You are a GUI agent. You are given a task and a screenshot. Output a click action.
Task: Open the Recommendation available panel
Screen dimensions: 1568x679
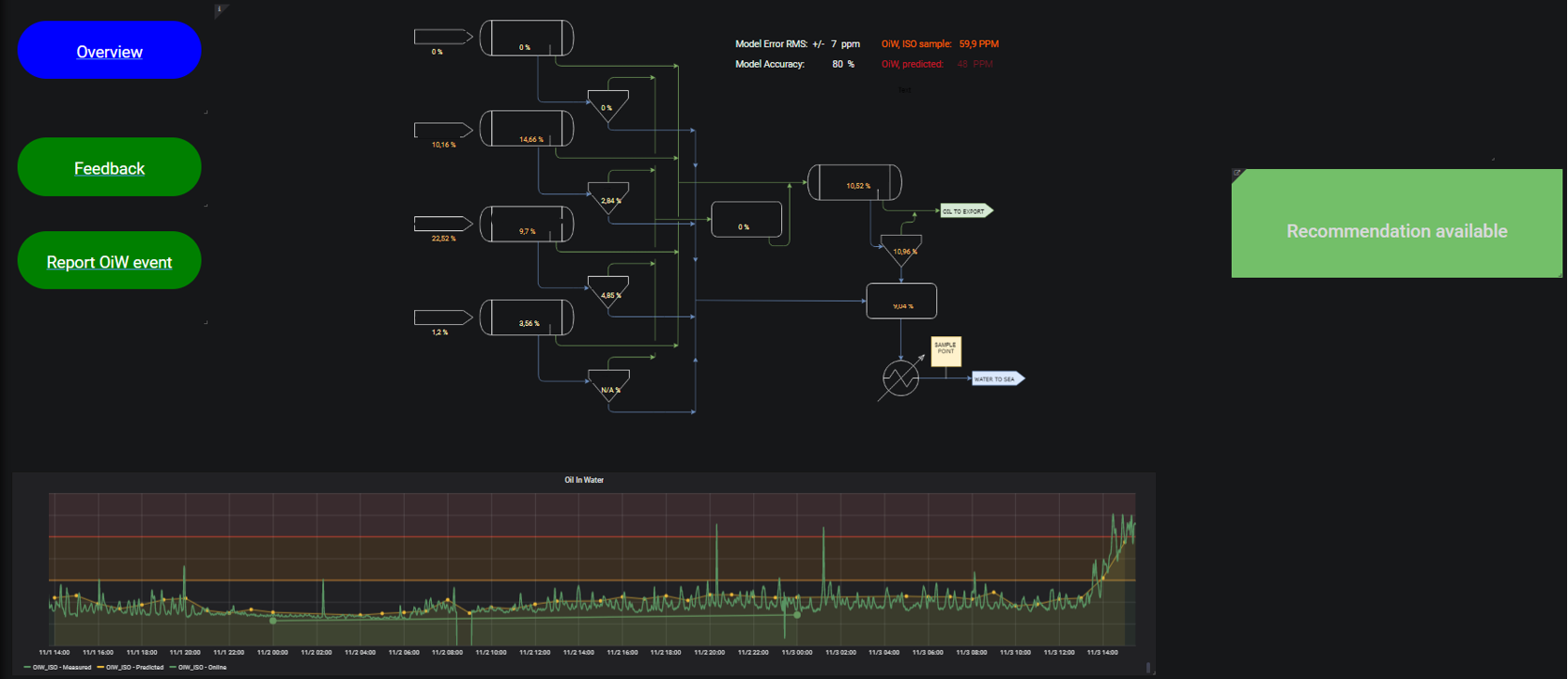[x=1396, y=224]
